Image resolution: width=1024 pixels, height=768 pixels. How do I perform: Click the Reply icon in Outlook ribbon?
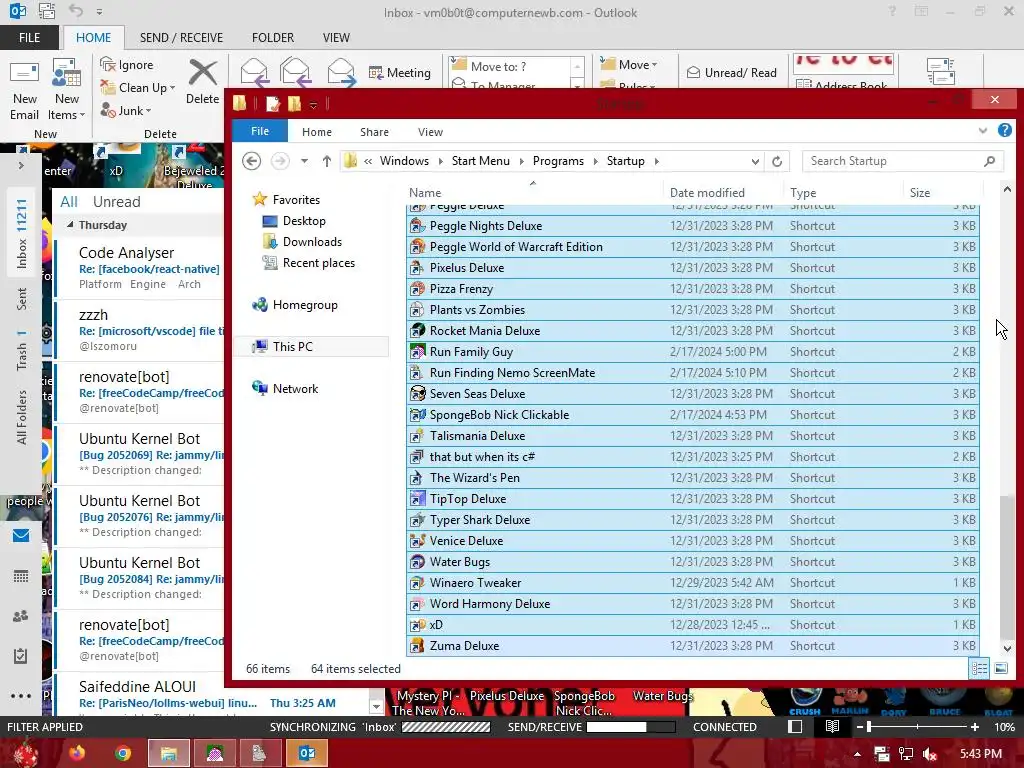(x=254, y=72)
